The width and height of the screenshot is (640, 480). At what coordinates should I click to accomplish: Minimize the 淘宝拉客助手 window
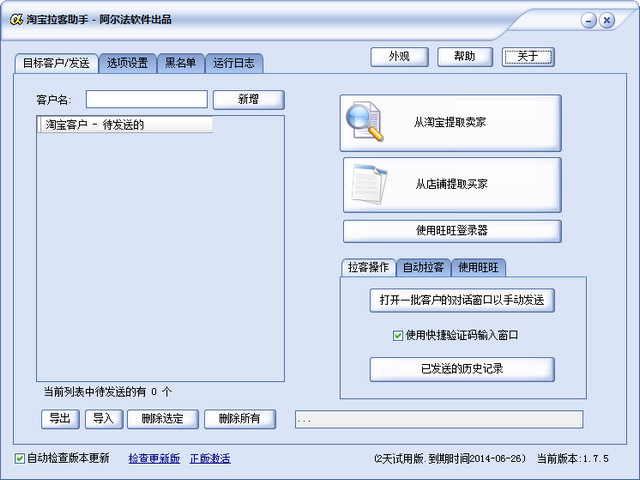point(589,20)
